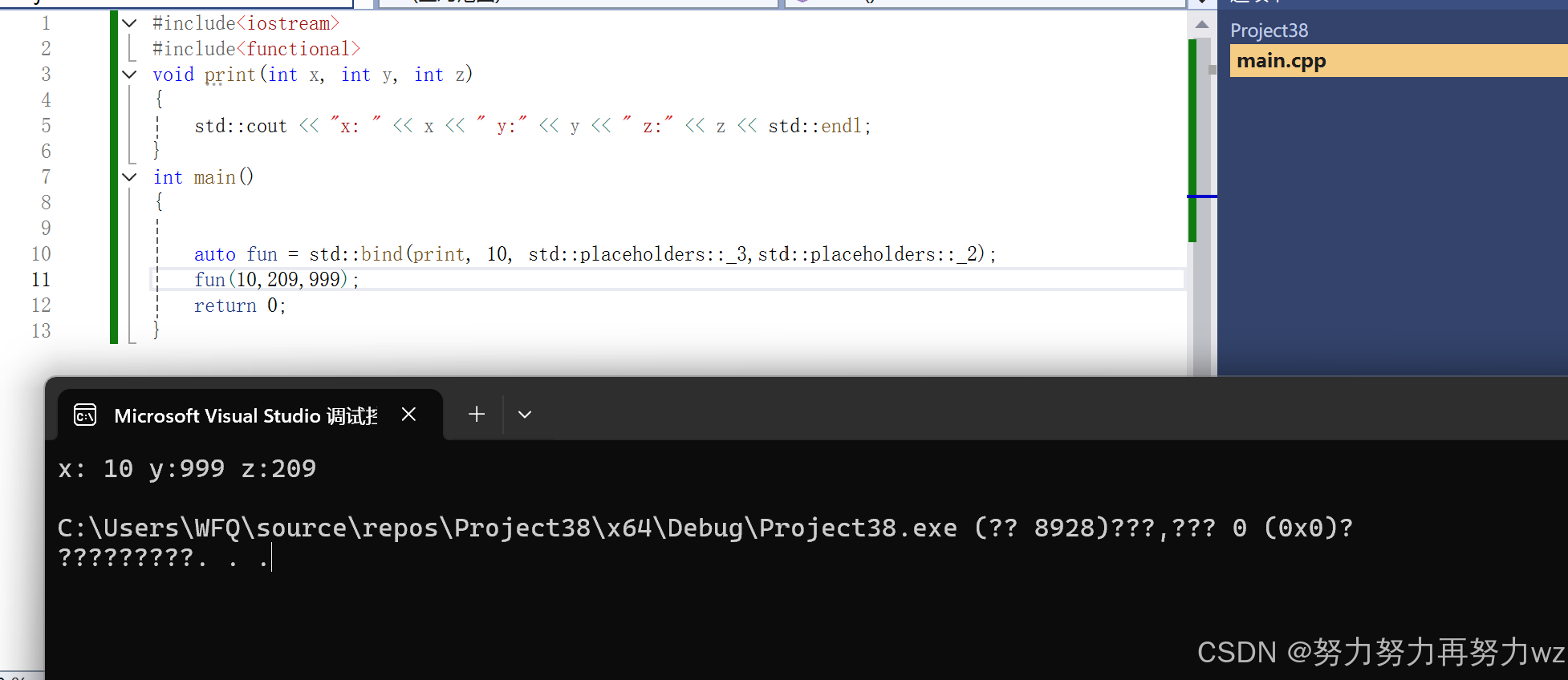Click line number 5 in the gutter
The image size is (1568, 680).
coord(46,126)
